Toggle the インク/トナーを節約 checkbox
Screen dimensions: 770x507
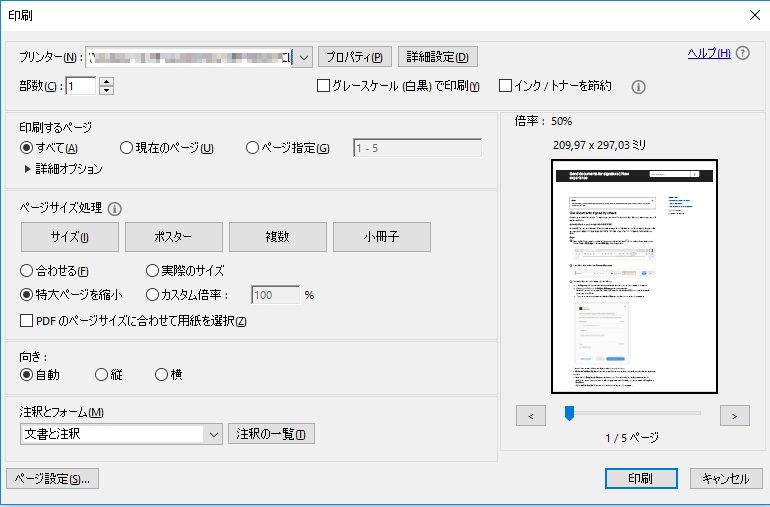(x=505, y=86)
